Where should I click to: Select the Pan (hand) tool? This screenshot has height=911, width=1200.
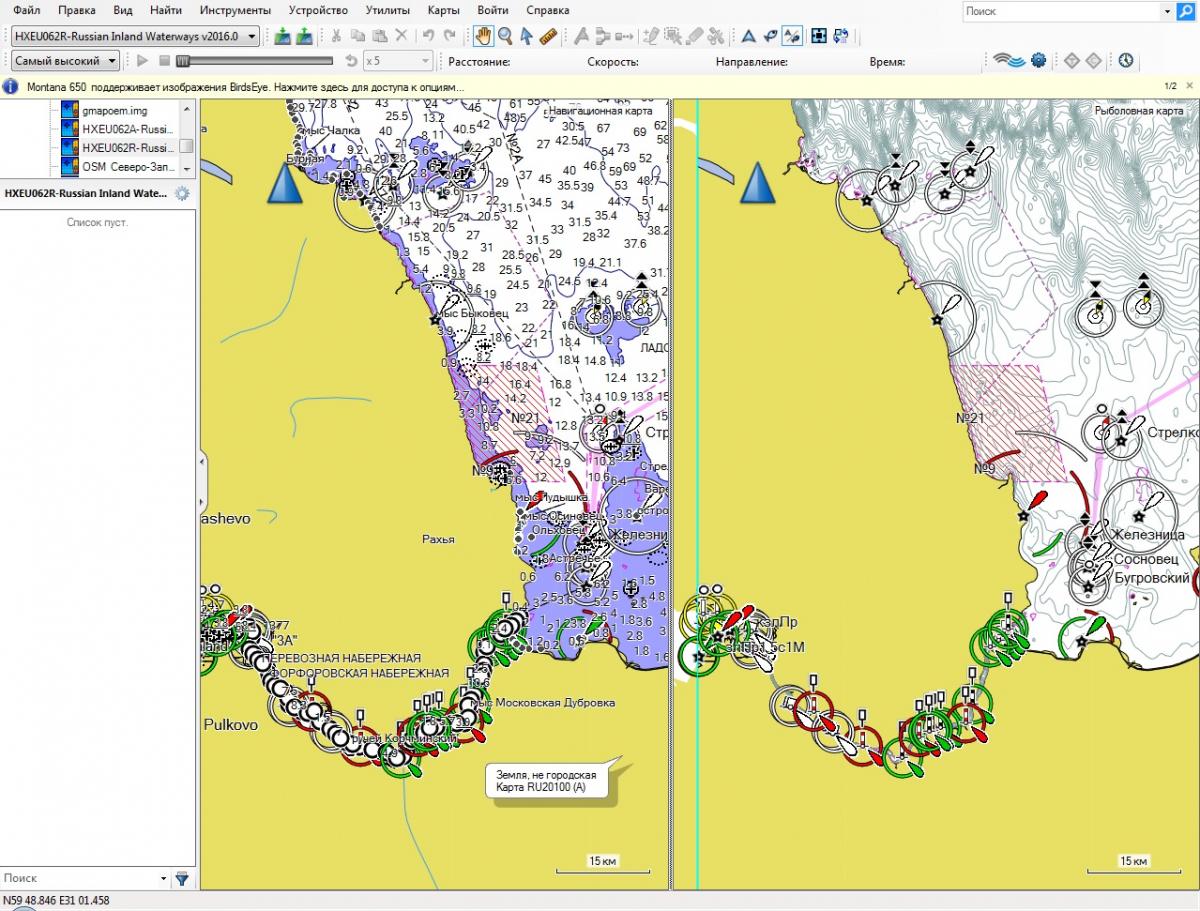tap(484, 36)
